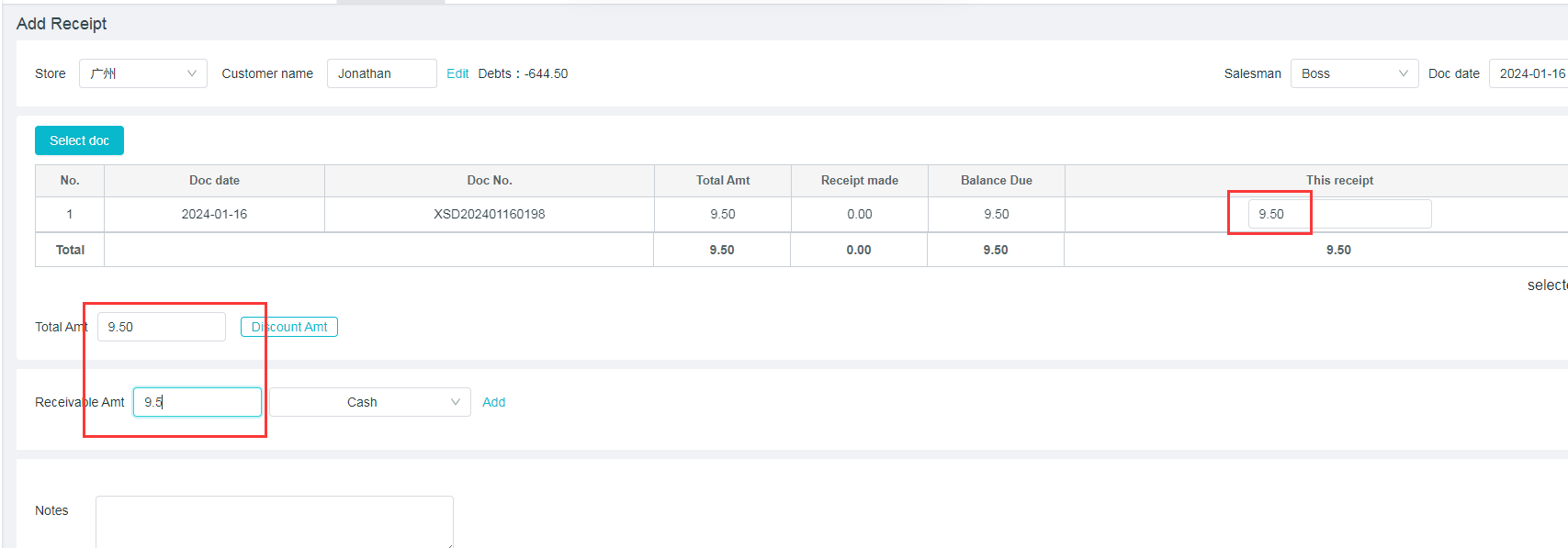Click the Doc date field at top right
Viewport: 1568px width, 548px height.
tap(1529, 73)
